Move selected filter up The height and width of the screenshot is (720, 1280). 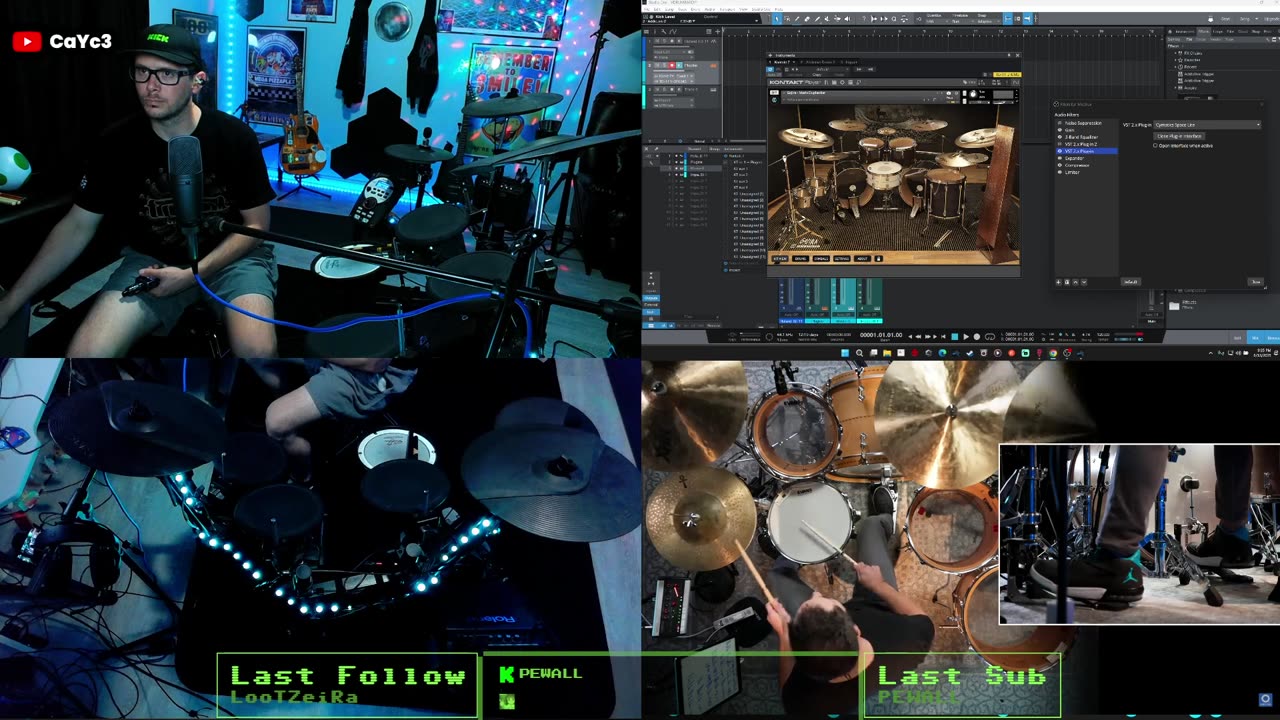pos(1075,282)
